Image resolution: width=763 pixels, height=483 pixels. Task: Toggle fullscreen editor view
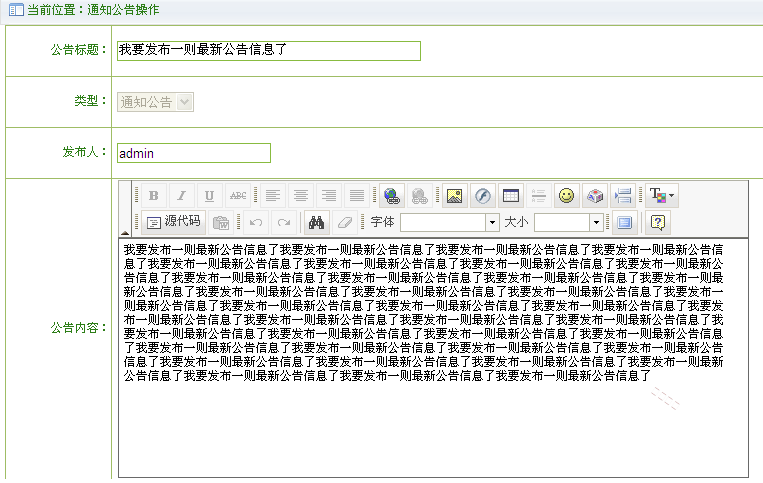click(x=624, y=222)
